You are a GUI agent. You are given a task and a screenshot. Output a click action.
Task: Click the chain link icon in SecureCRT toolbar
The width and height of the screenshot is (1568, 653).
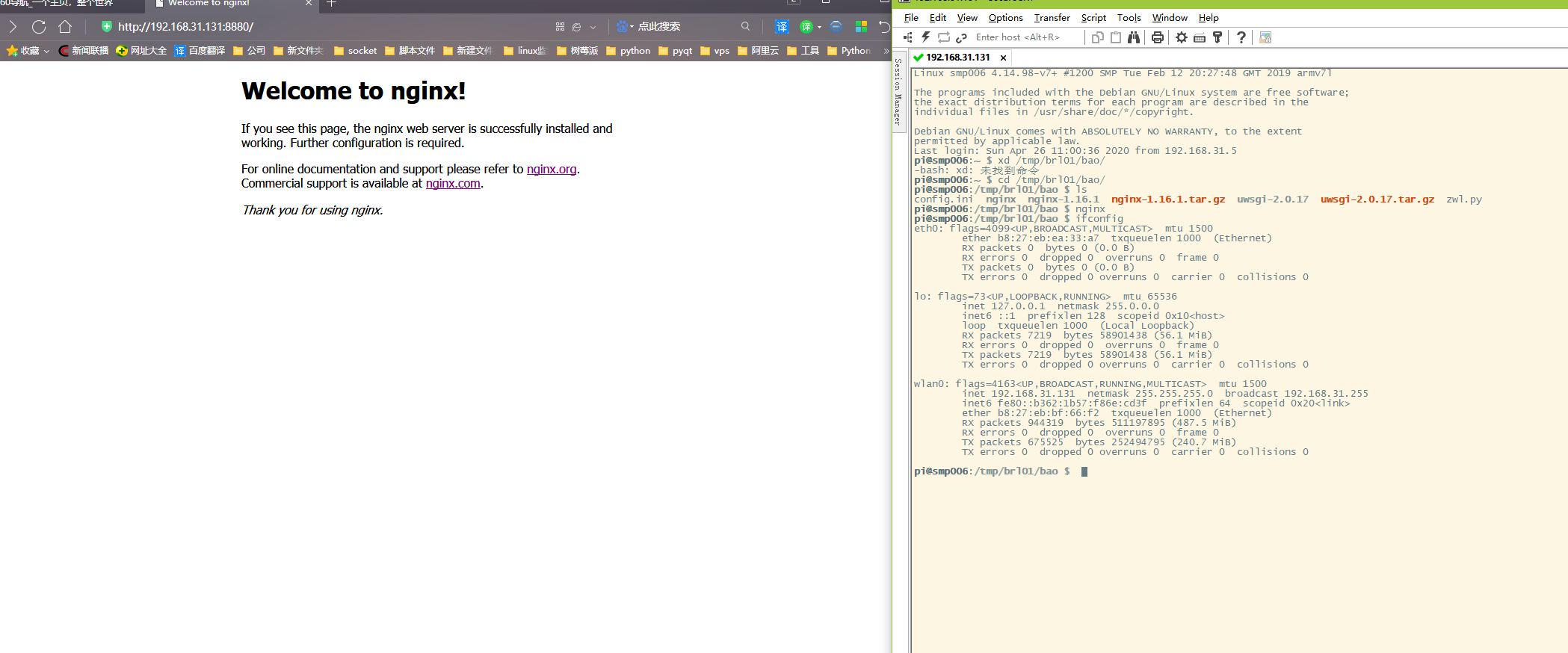pyautogui.click(x=962, y=37)
